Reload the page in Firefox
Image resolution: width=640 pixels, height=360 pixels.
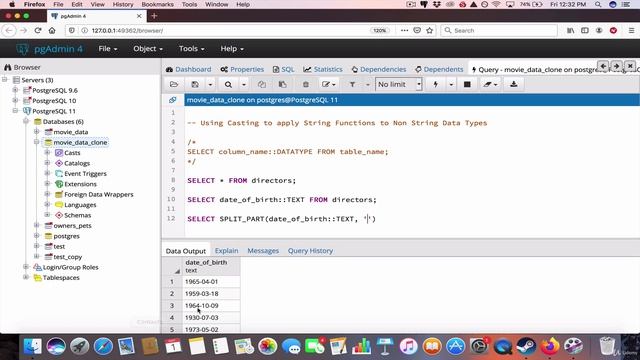(x=38, y=31)
